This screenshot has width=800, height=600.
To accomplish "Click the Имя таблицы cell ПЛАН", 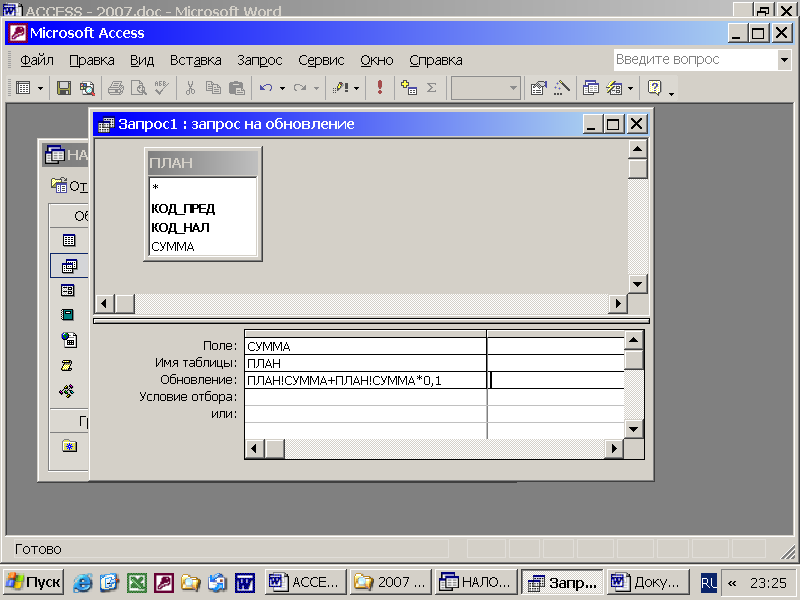I will coord(365,363).
